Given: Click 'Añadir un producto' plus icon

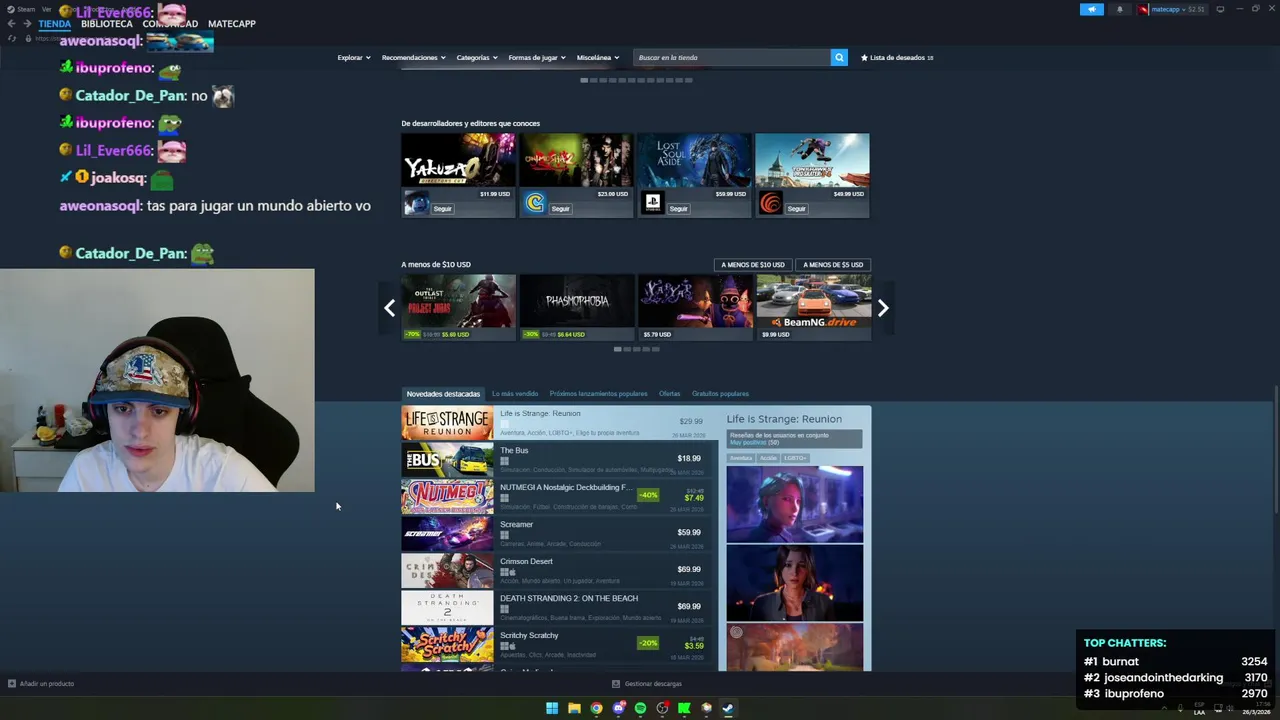Looking at the screenshot, I should tap(12, 684).
